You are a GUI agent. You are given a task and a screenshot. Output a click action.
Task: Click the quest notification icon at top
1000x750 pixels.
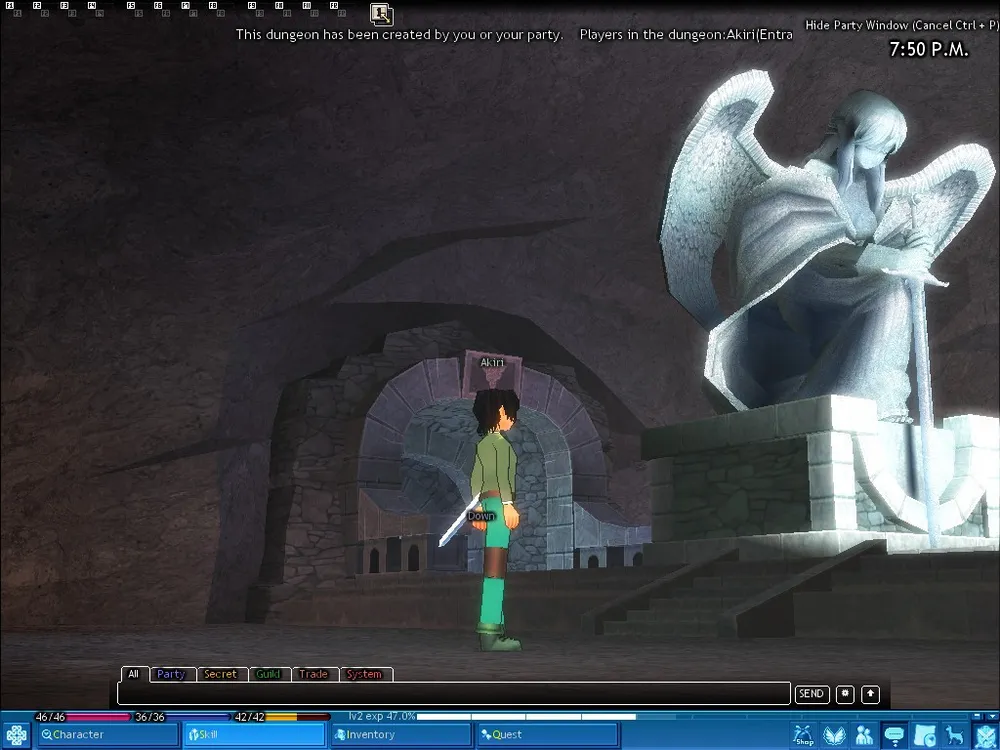(381, 14)
